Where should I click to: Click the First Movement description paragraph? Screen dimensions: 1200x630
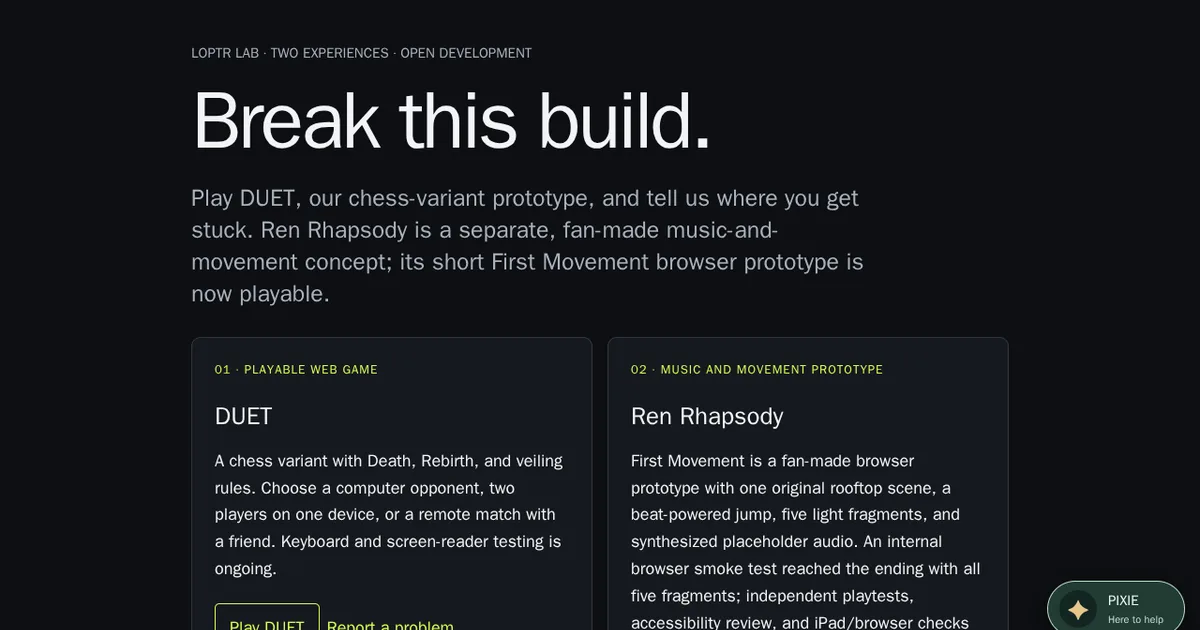806,541
